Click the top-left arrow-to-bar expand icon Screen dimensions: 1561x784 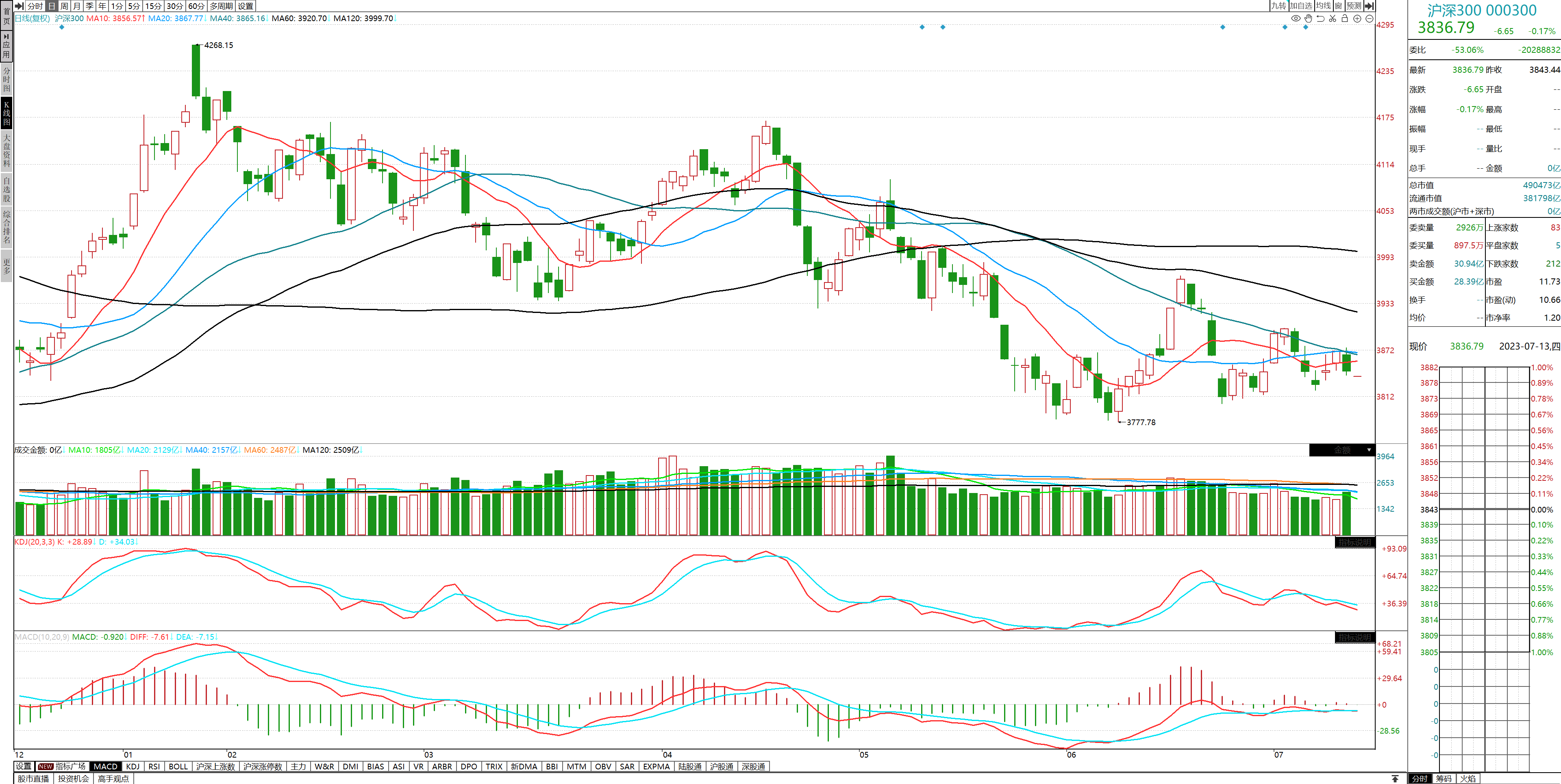[19, 6]
